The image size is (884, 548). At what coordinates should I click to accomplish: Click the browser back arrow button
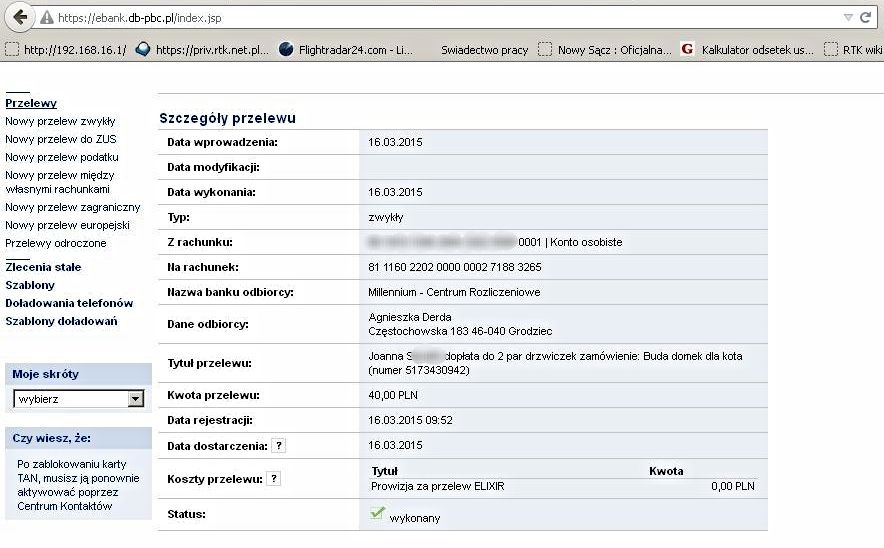pyautogui.click(x=18, y=18)
